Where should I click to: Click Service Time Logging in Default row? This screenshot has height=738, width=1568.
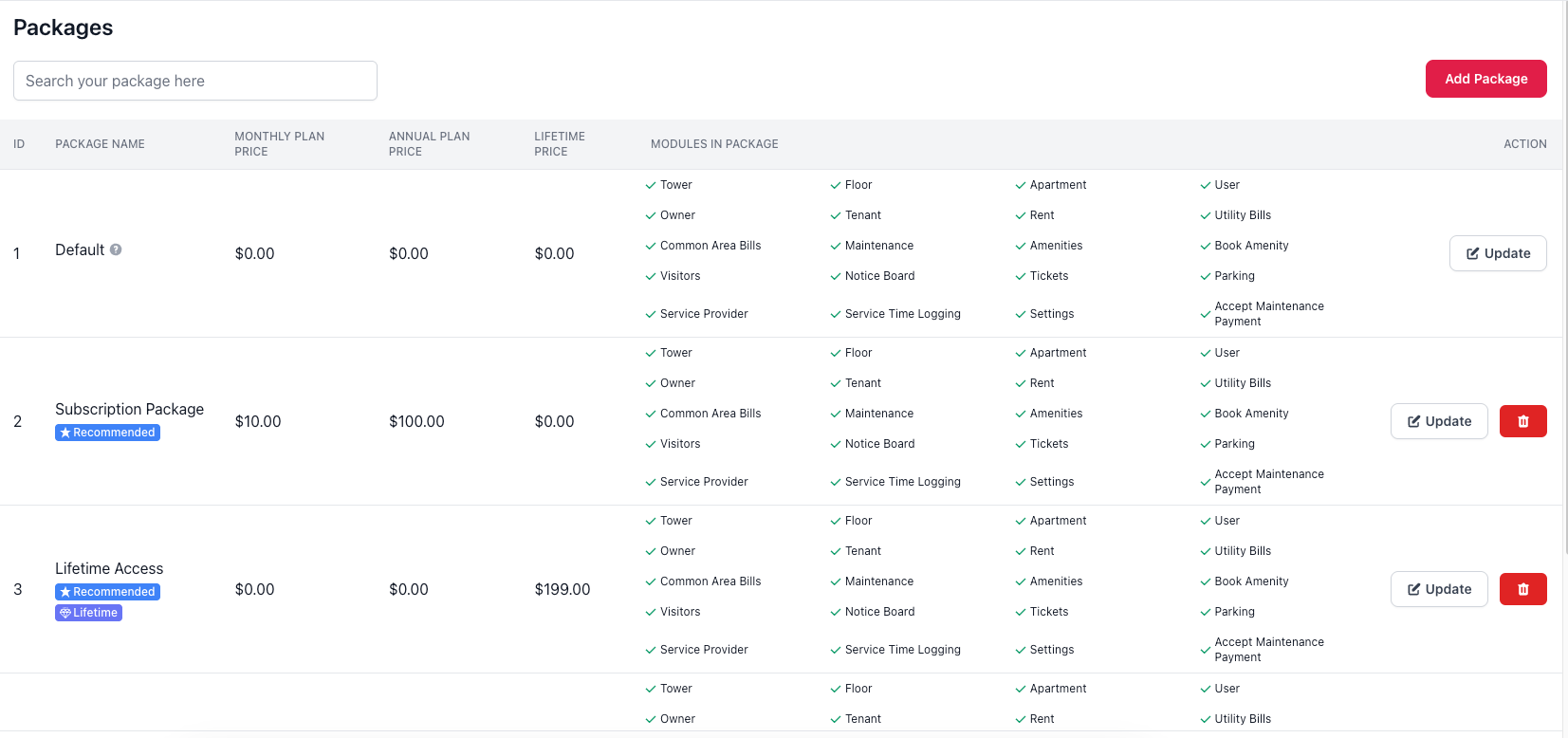coord(902,314)
